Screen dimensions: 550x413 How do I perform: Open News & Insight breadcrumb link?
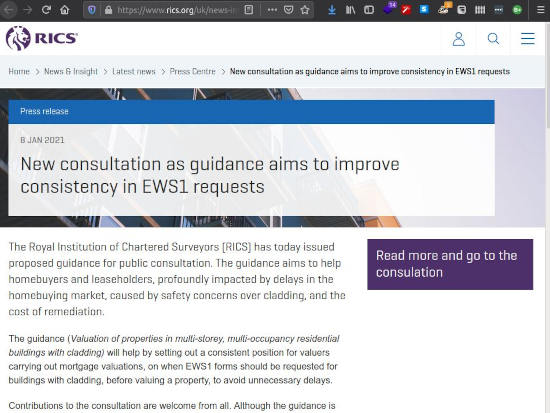[71, 72]
